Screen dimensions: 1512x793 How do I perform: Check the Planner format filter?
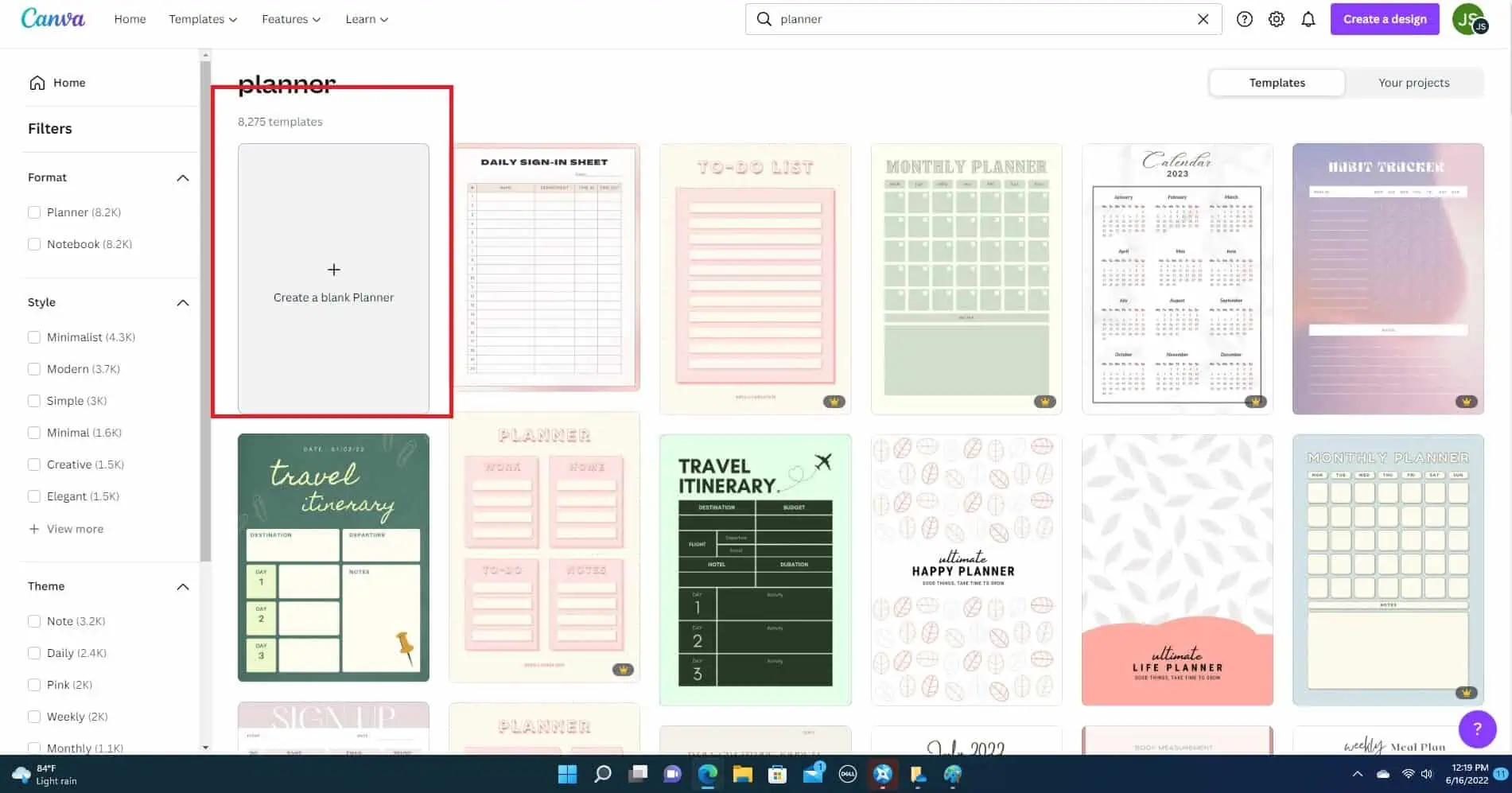pos(34,212)
